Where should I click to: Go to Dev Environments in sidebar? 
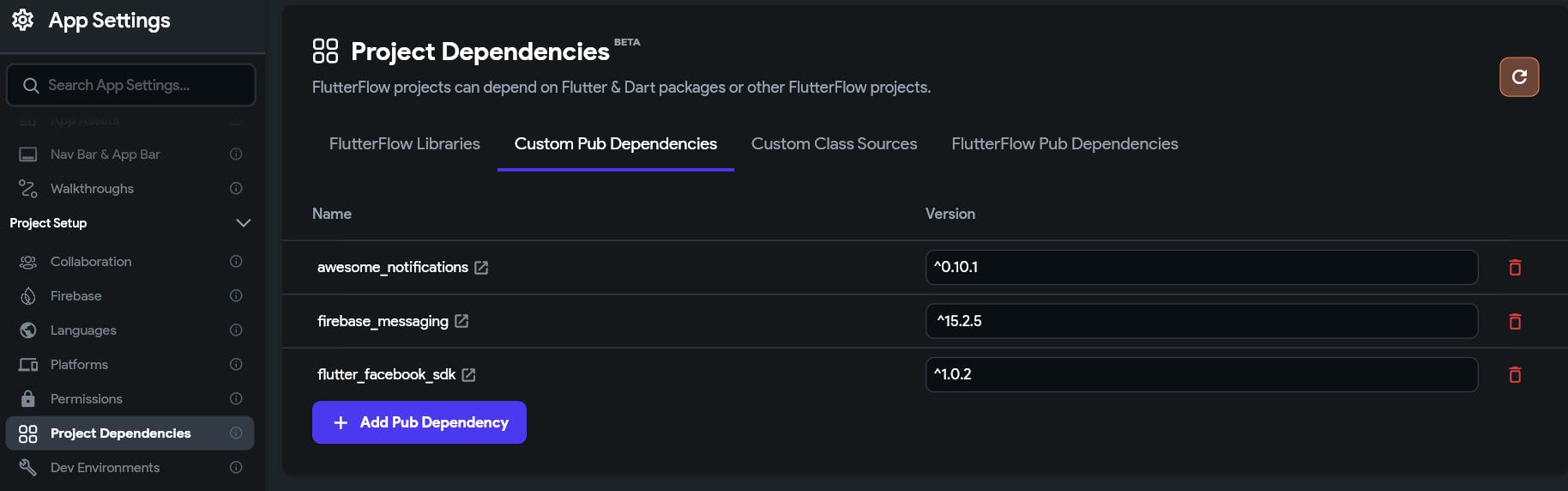(x=105, y=468)
